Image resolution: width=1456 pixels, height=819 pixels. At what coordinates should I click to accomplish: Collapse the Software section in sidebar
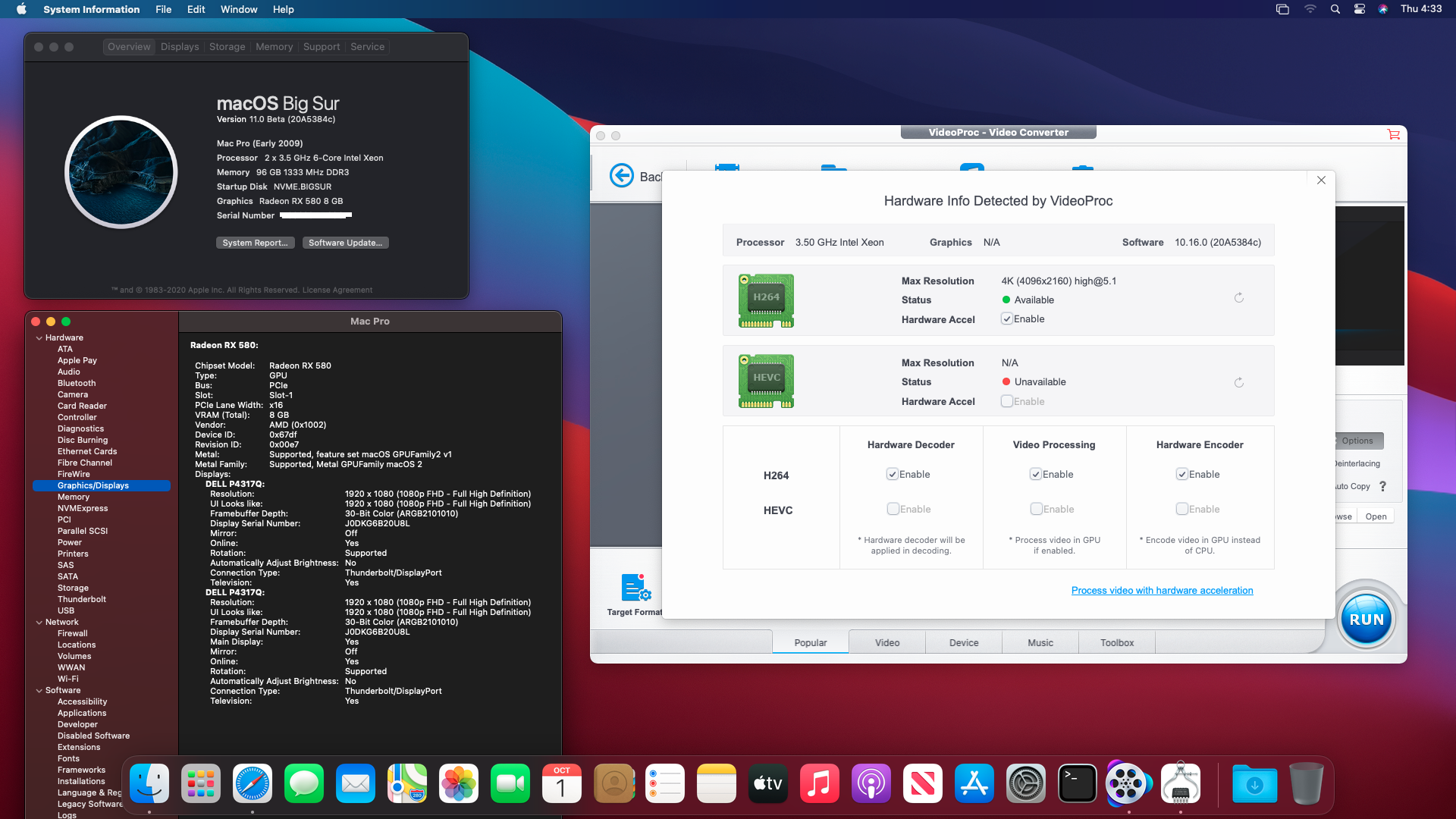(x=39, y=691)
